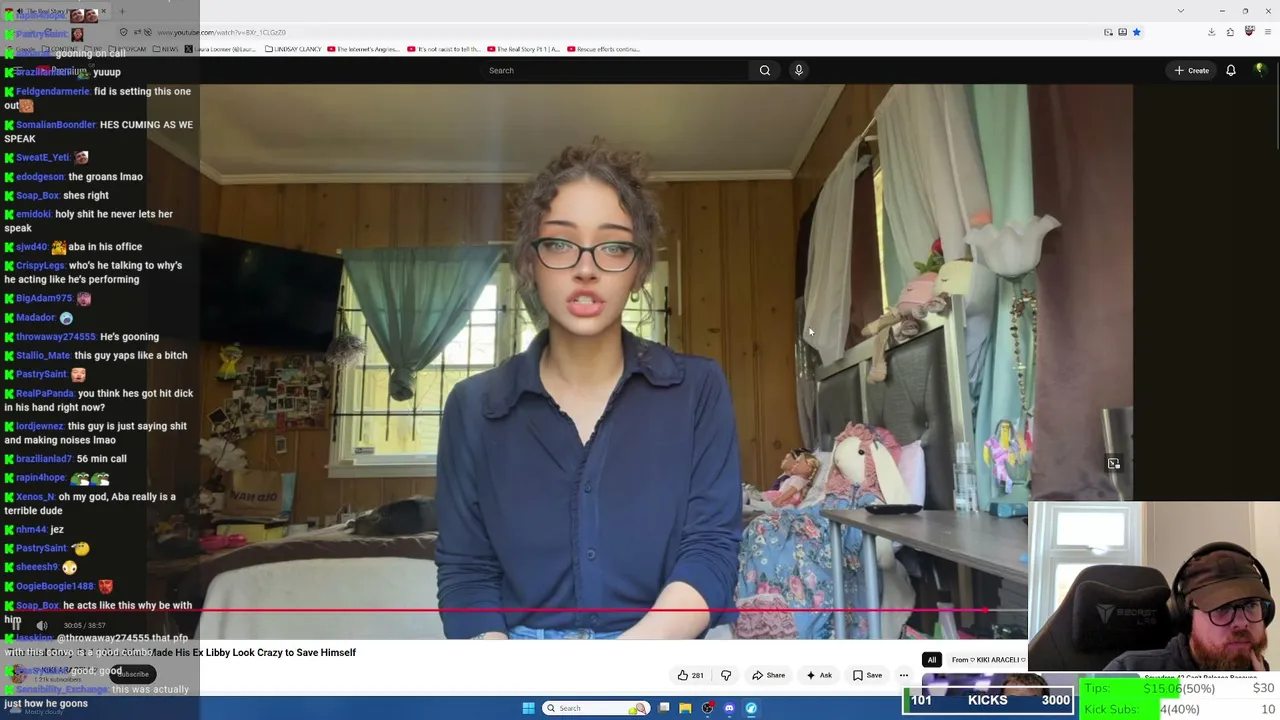Open YouTube notifications bell
Viewport: 1280px width, 720px height.
(1231, 70)
